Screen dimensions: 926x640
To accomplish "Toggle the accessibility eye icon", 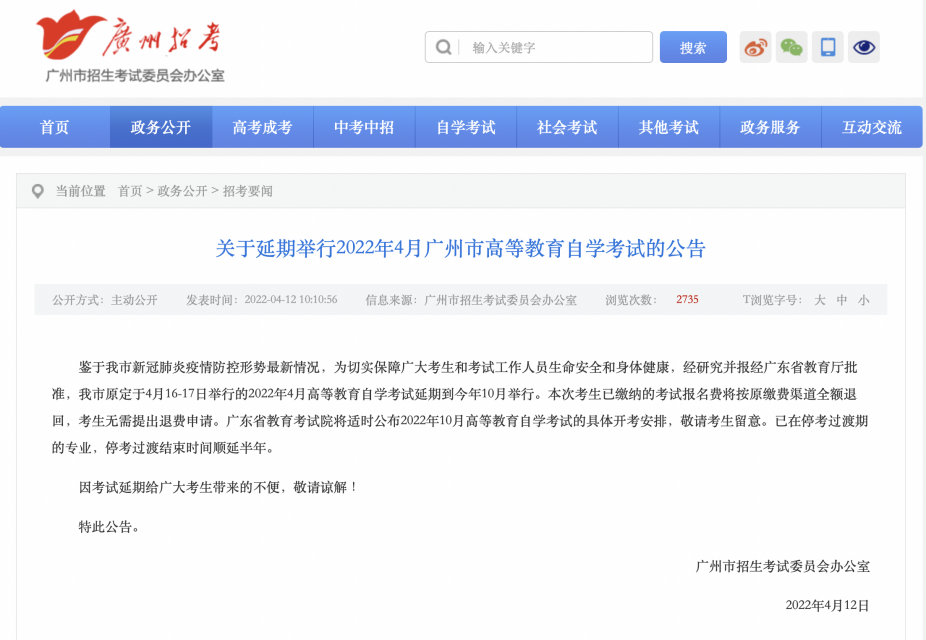I will 864,47.
